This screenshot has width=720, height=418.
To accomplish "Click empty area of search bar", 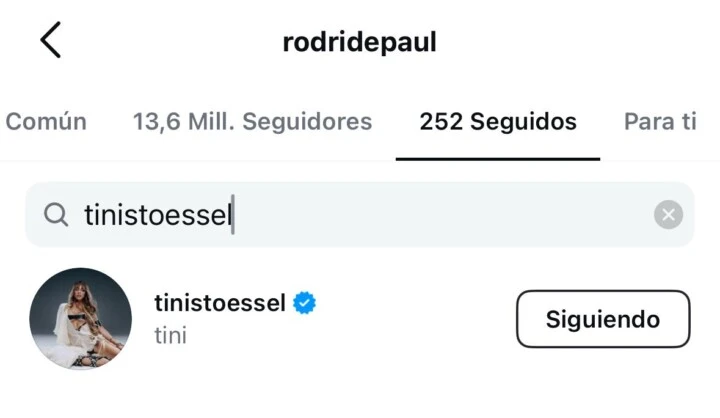I will pyautogui.click(x=441, y=215).
